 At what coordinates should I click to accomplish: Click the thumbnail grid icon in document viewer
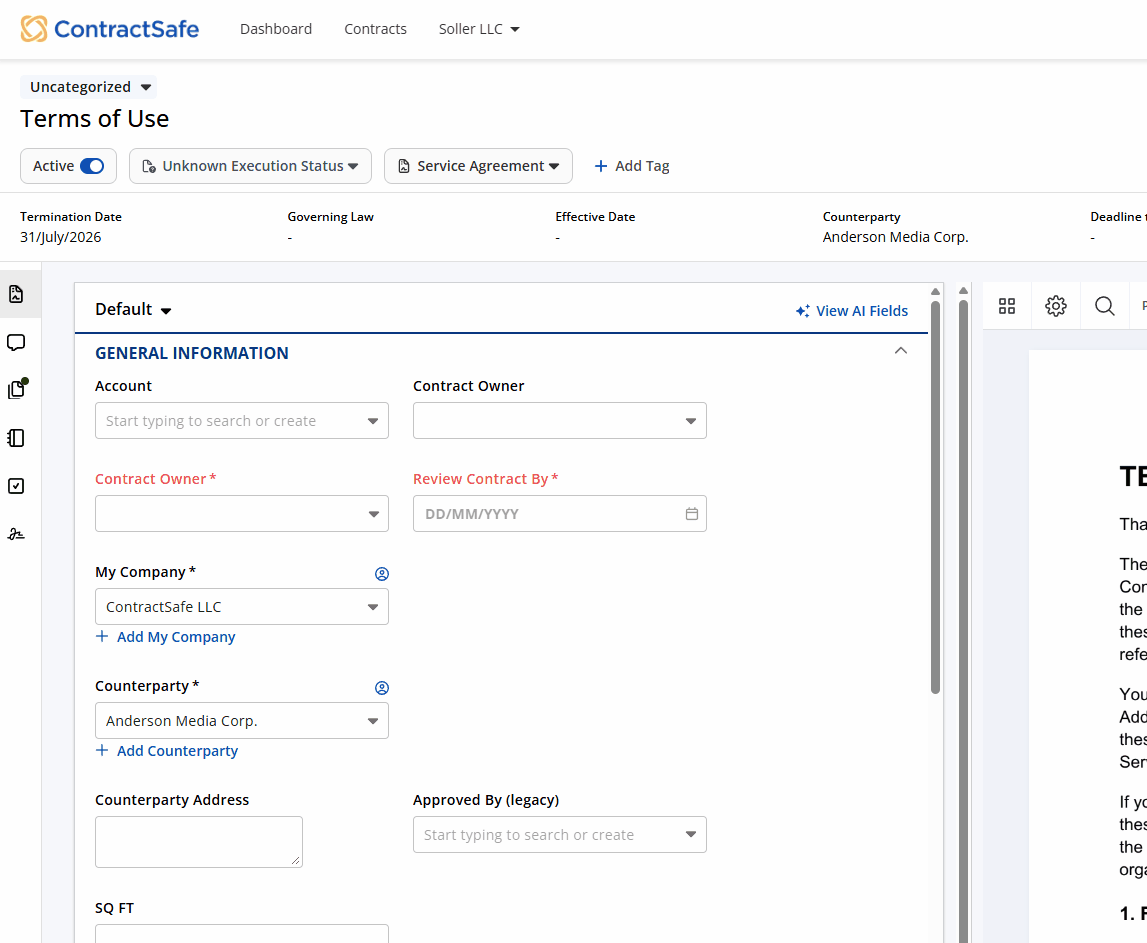click(1007, 306)
